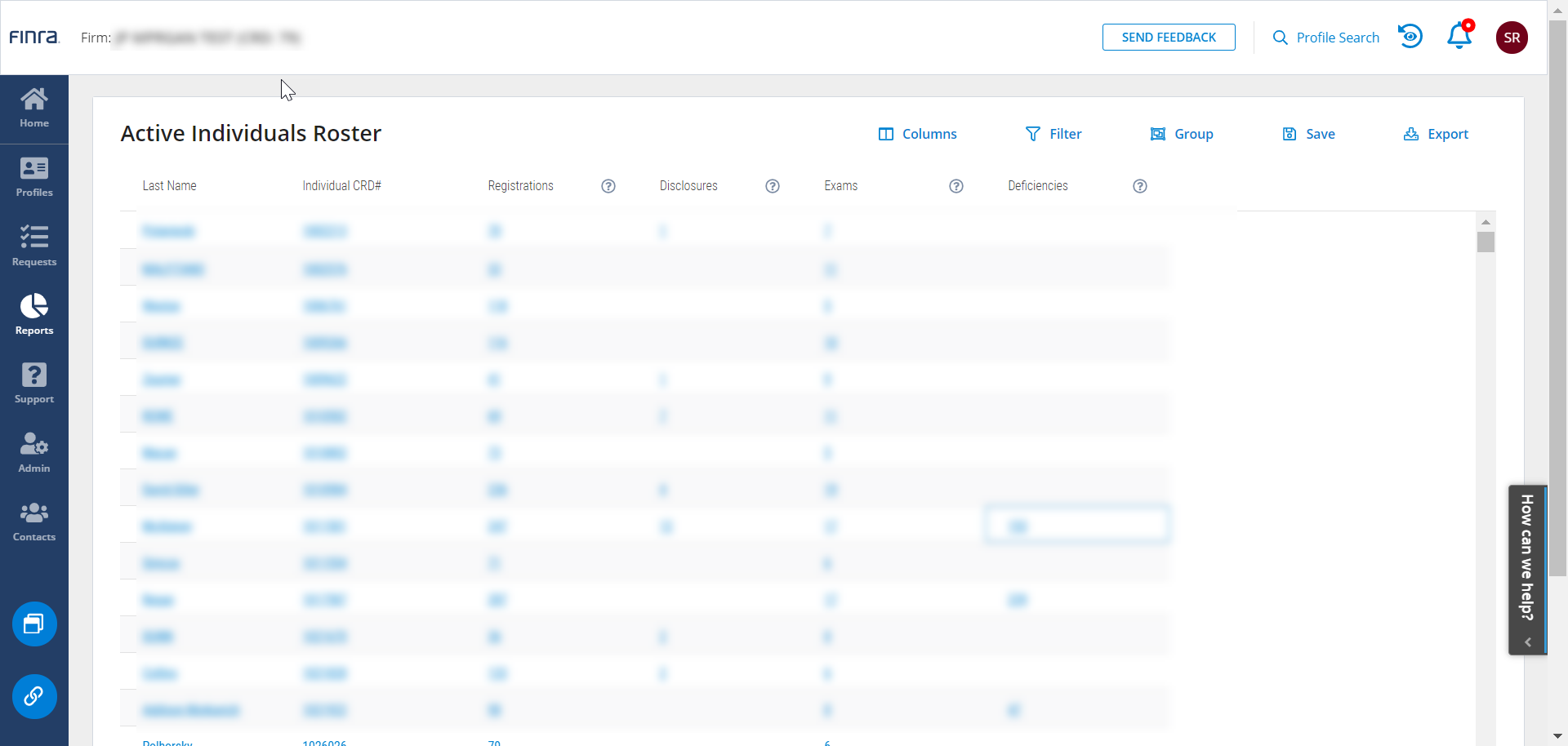1568x746 pixels.
Task: Go to Profiles in the sidebar
Action: tap(34, 177)
